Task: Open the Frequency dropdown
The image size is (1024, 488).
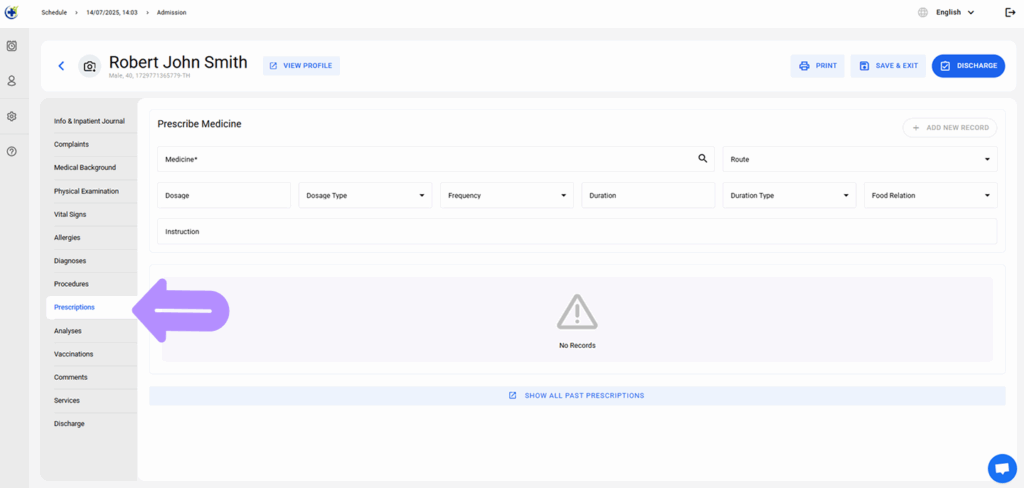Action: click(507, 195)
